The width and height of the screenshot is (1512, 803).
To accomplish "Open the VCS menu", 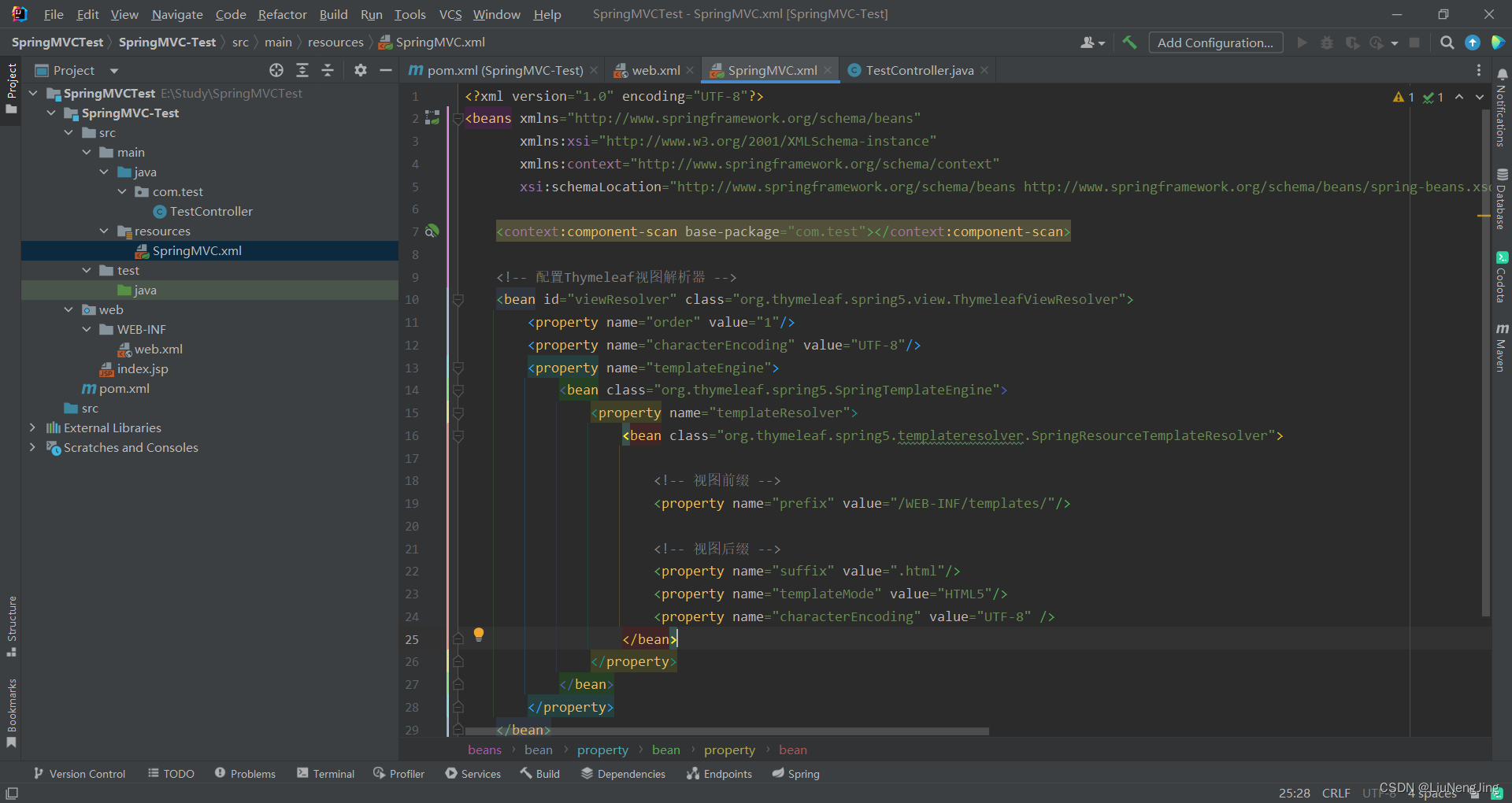I will pyautogui.click(x=450, y=14).
